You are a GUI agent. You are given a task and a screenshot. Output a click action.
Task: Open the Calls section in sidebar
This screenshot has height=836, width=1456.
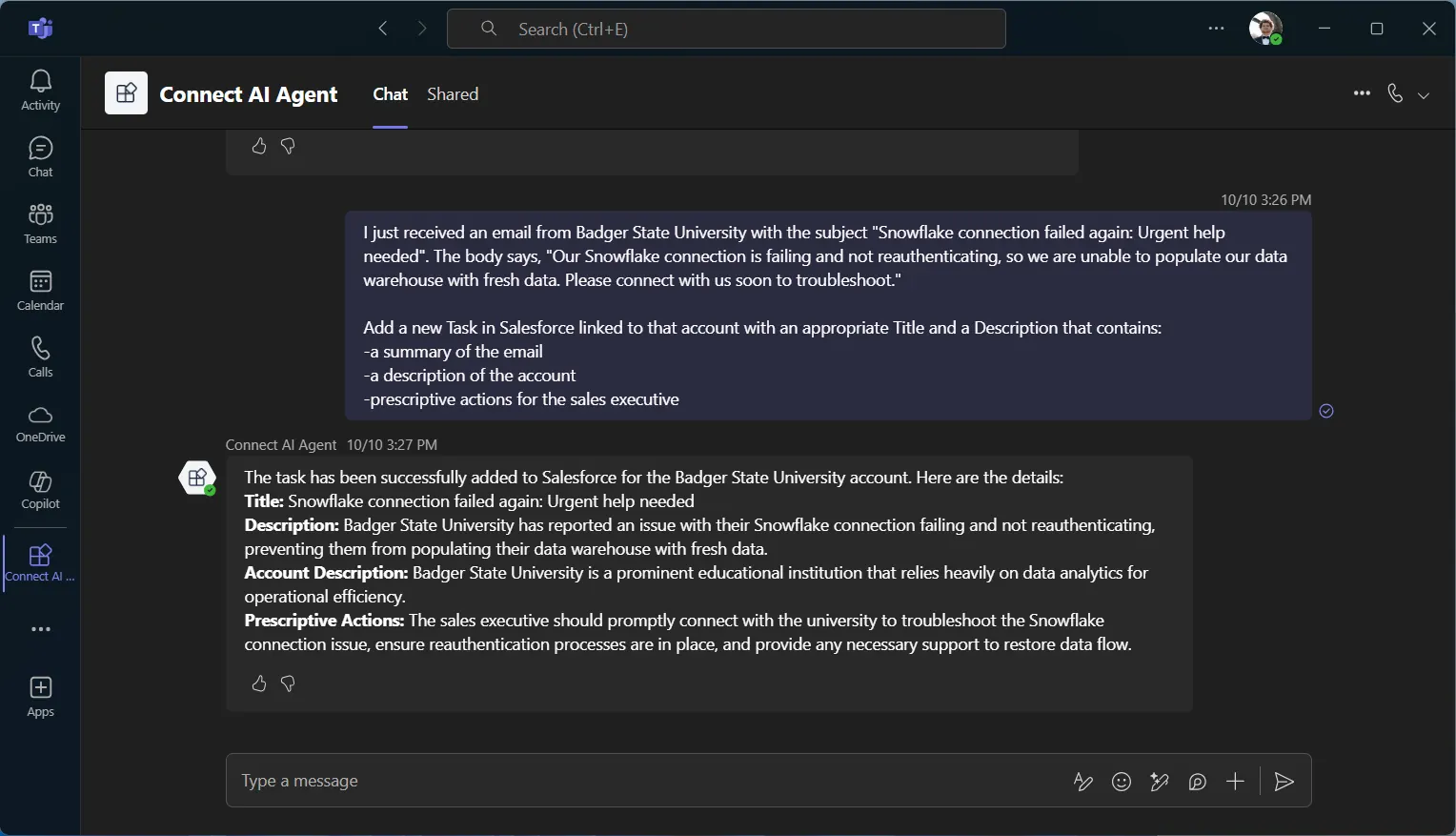point(40,357)
